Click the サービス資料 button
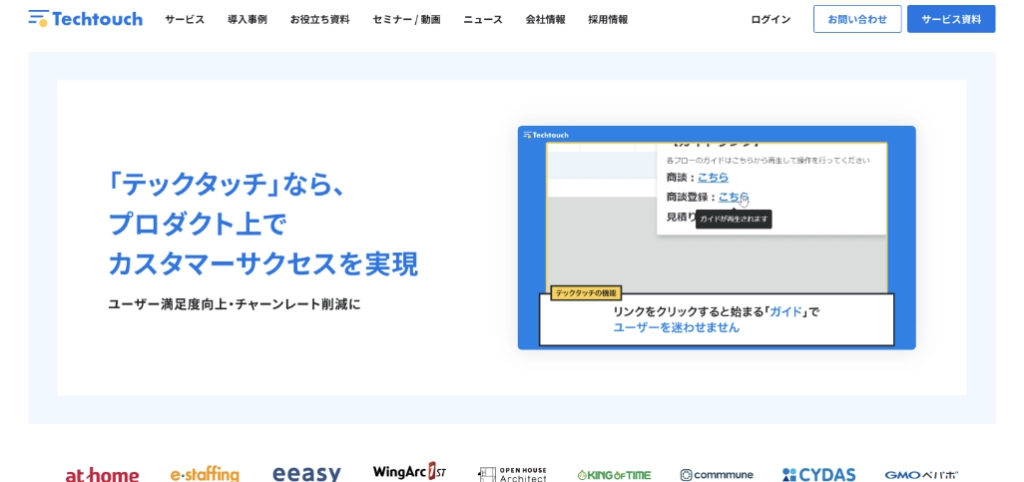This screenshot has width=1024, height=482. (952, 19)
